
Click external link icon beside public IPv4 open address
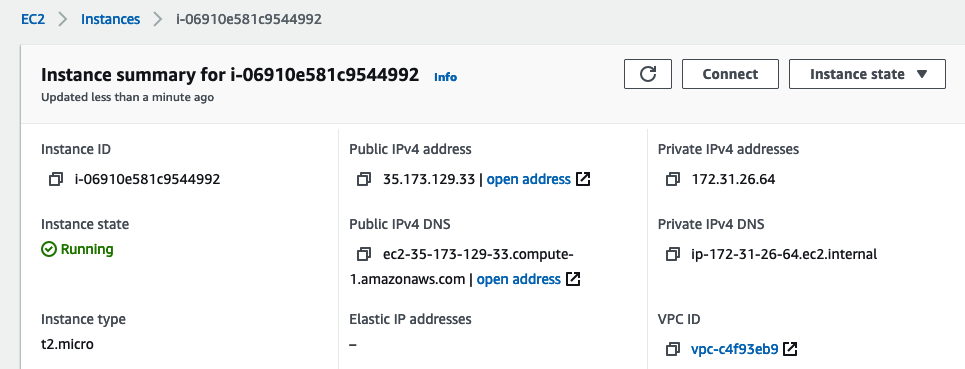coord(582,180)
